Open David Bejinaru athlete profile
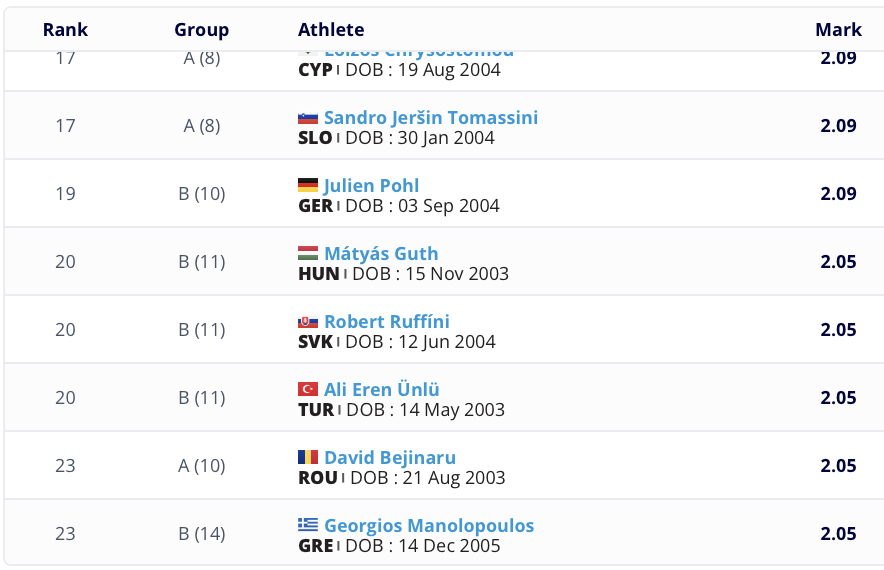884x570 pixels. (x=389, y=458)
